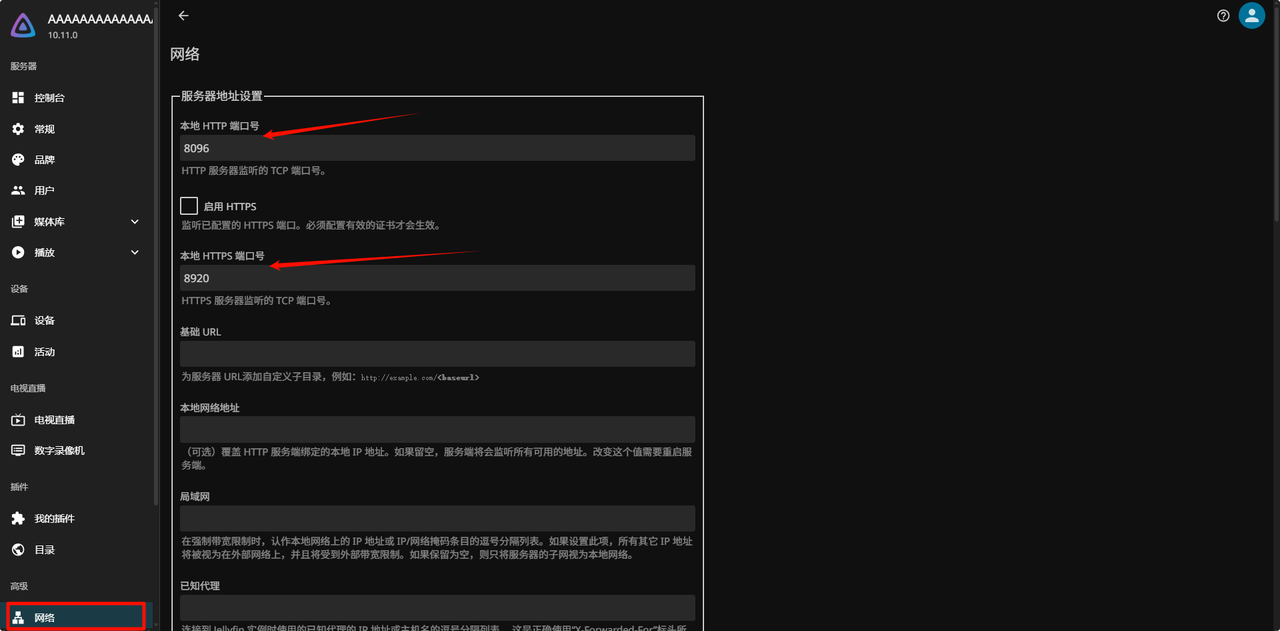Select the 品牌 palette icon
Image resolution: width=1280 pixels, height=631 pixels.
[18, 160]
